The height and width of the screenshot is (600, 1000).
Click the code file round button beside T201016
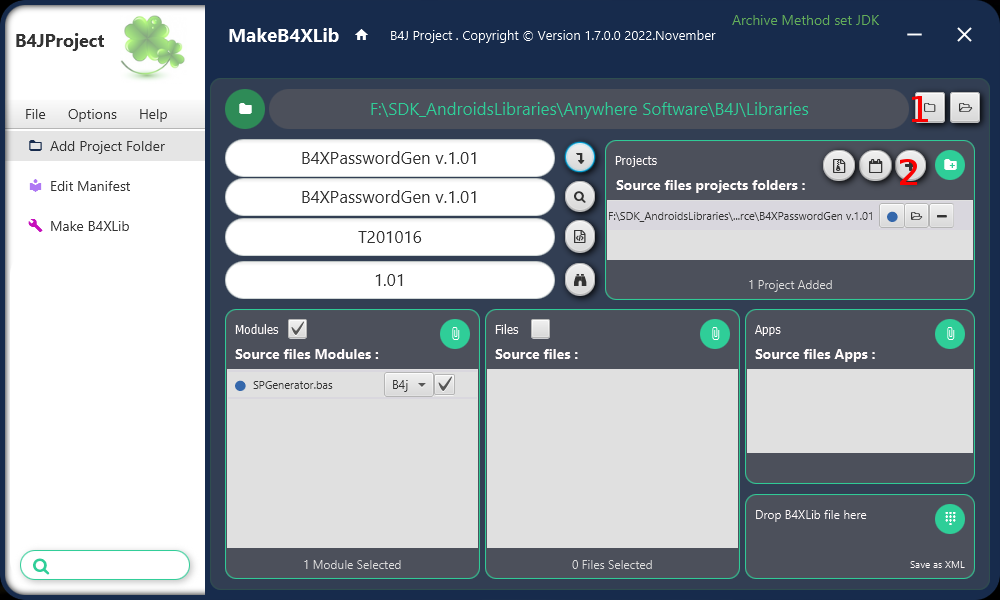coord(580,237)
